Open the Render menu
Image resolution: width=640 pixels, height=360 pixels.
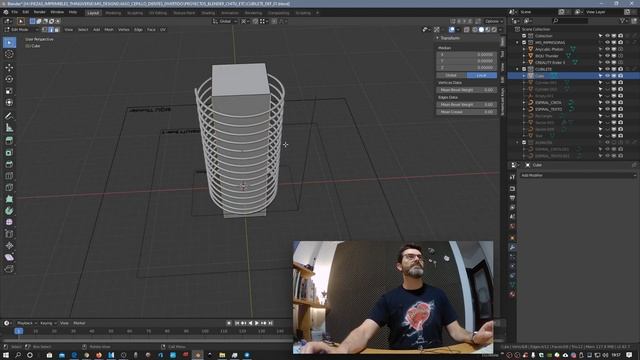pyautogui.click(x=40, y=12)
